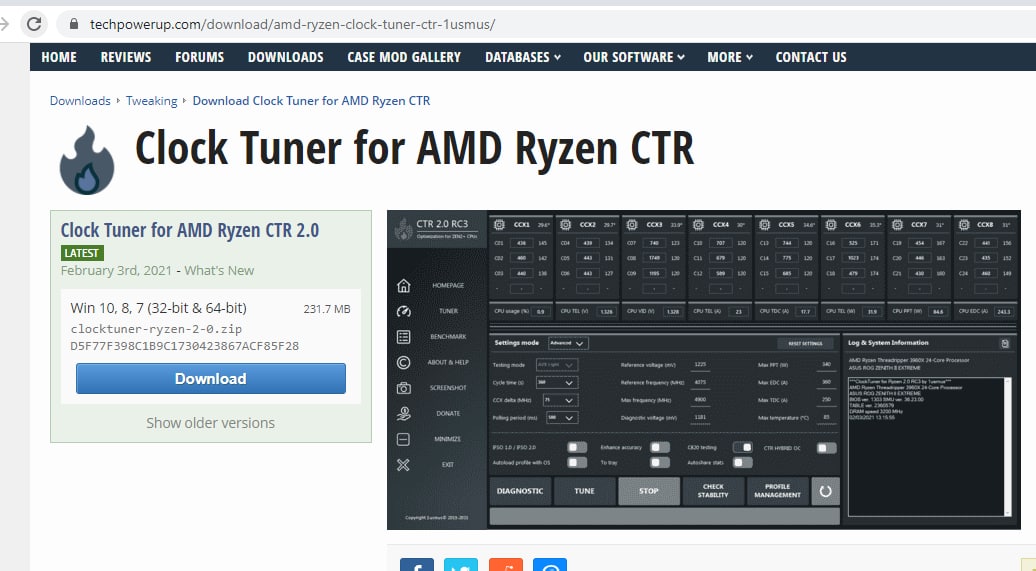
Task: Click the Donate hand icon in CTR sidebar
Action: coord(404,414)
